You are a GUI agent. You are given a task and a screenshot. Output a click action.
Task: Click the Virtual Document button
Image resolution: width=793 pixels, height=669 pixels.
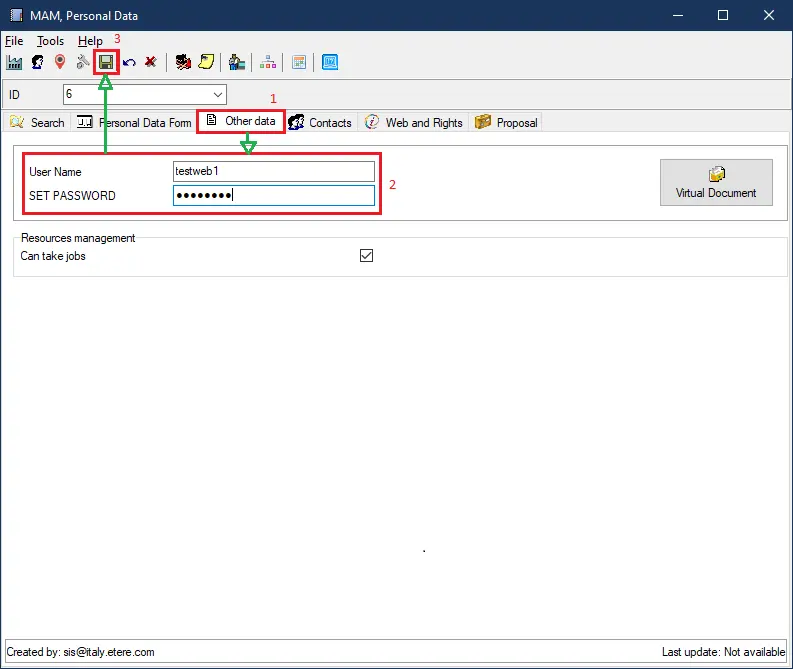point(716,182)
